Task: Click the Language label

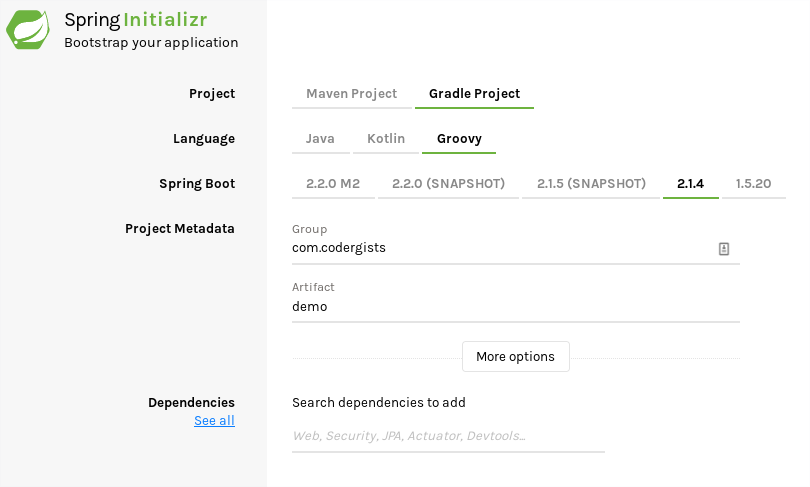Action: pyautogui.click(x=204, y=139)
